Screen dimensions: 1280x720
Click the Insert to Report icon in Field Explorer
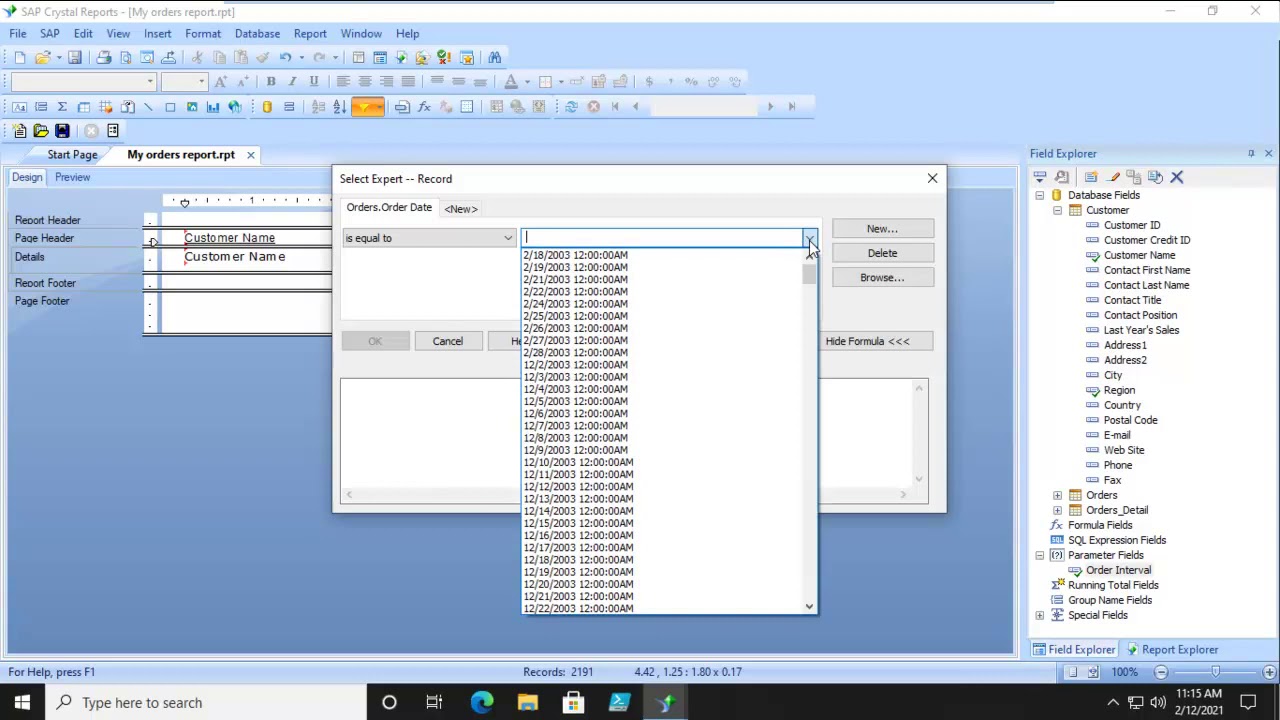(x=1040, y=177)
